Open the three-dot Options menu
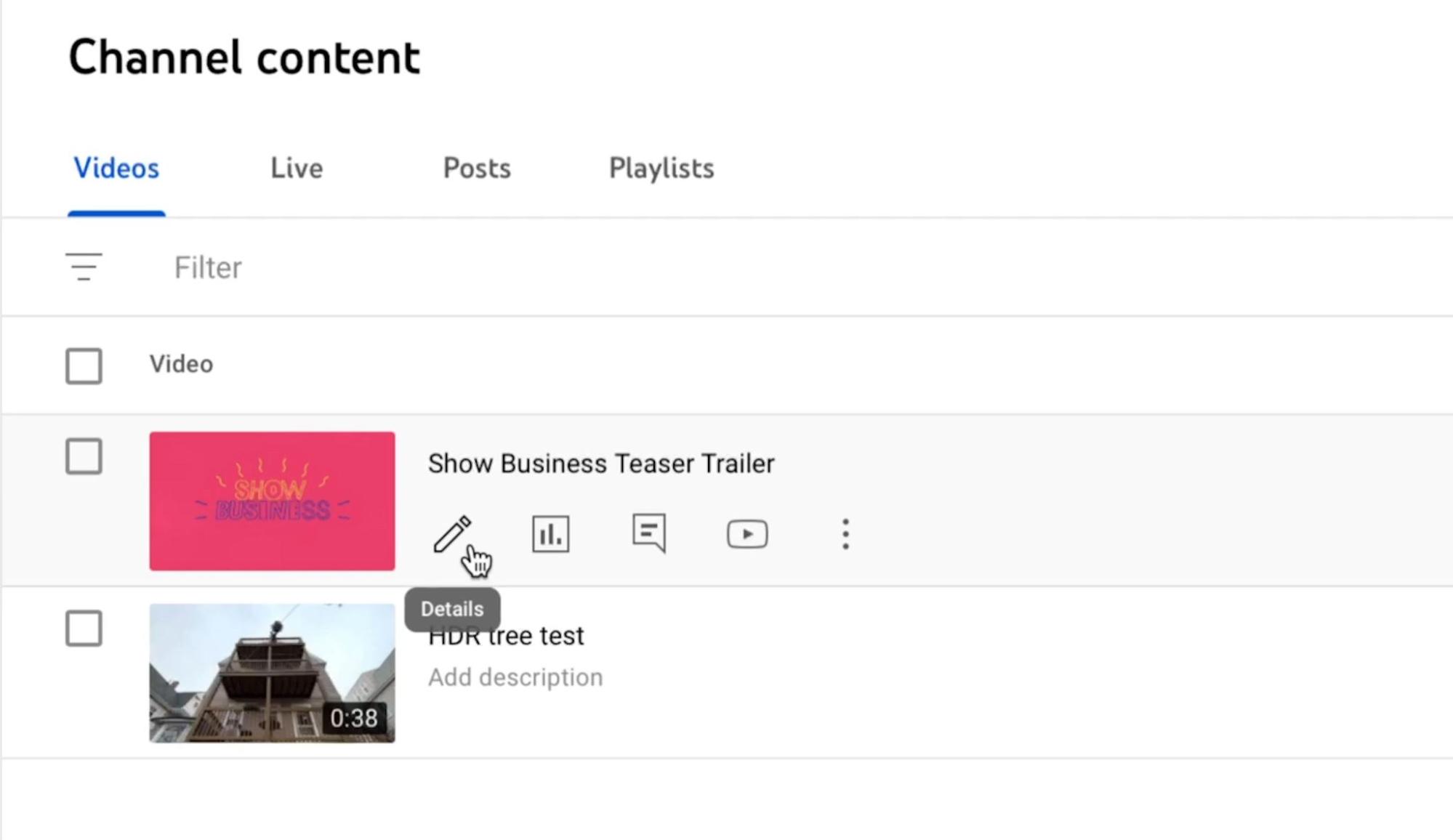1453x840 pixels. click(x=845, y=534)
